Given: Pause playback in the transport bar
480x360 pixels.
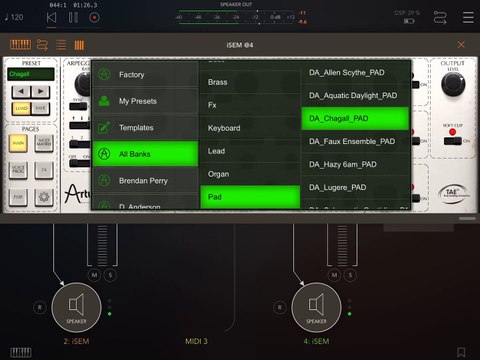Looking at the screenshot, I should (73, 17).
